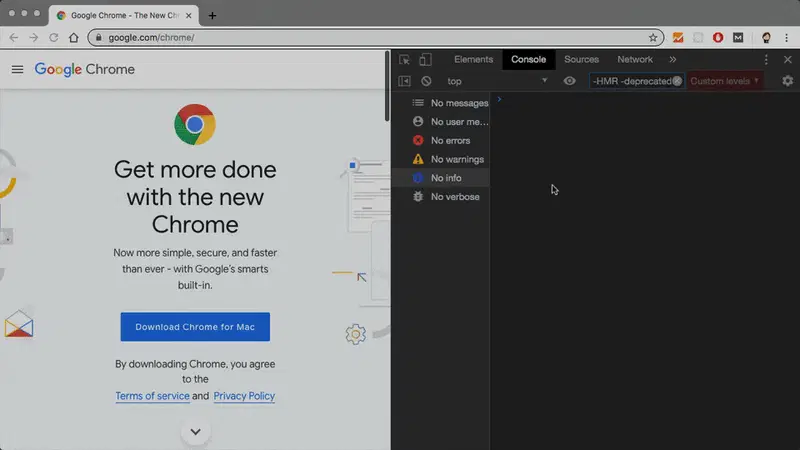
Task: Click the down chevron scroll button
Action: pos(195,432)
